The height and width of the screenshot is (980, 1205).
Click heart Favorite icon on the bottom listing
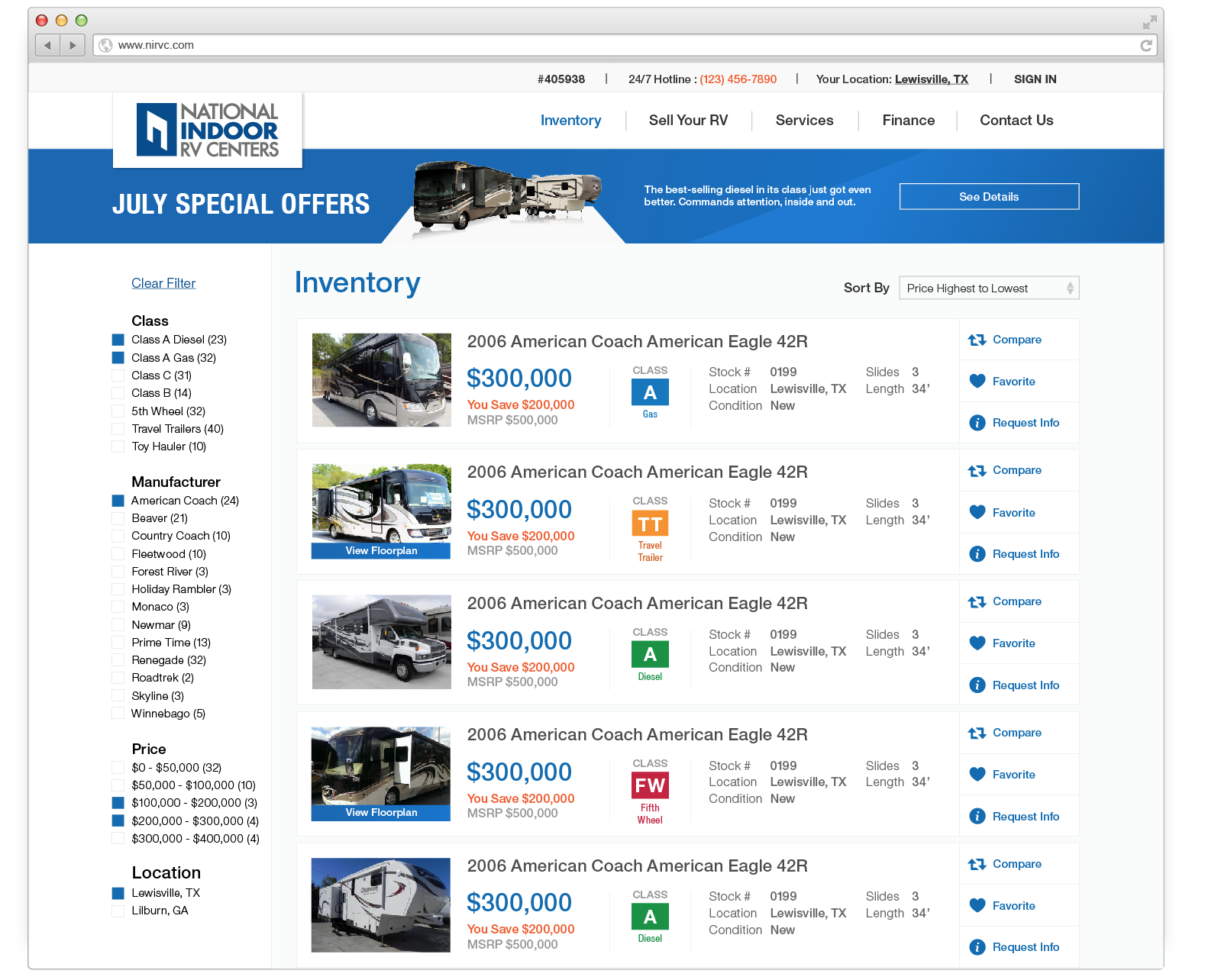pos(977,905)
